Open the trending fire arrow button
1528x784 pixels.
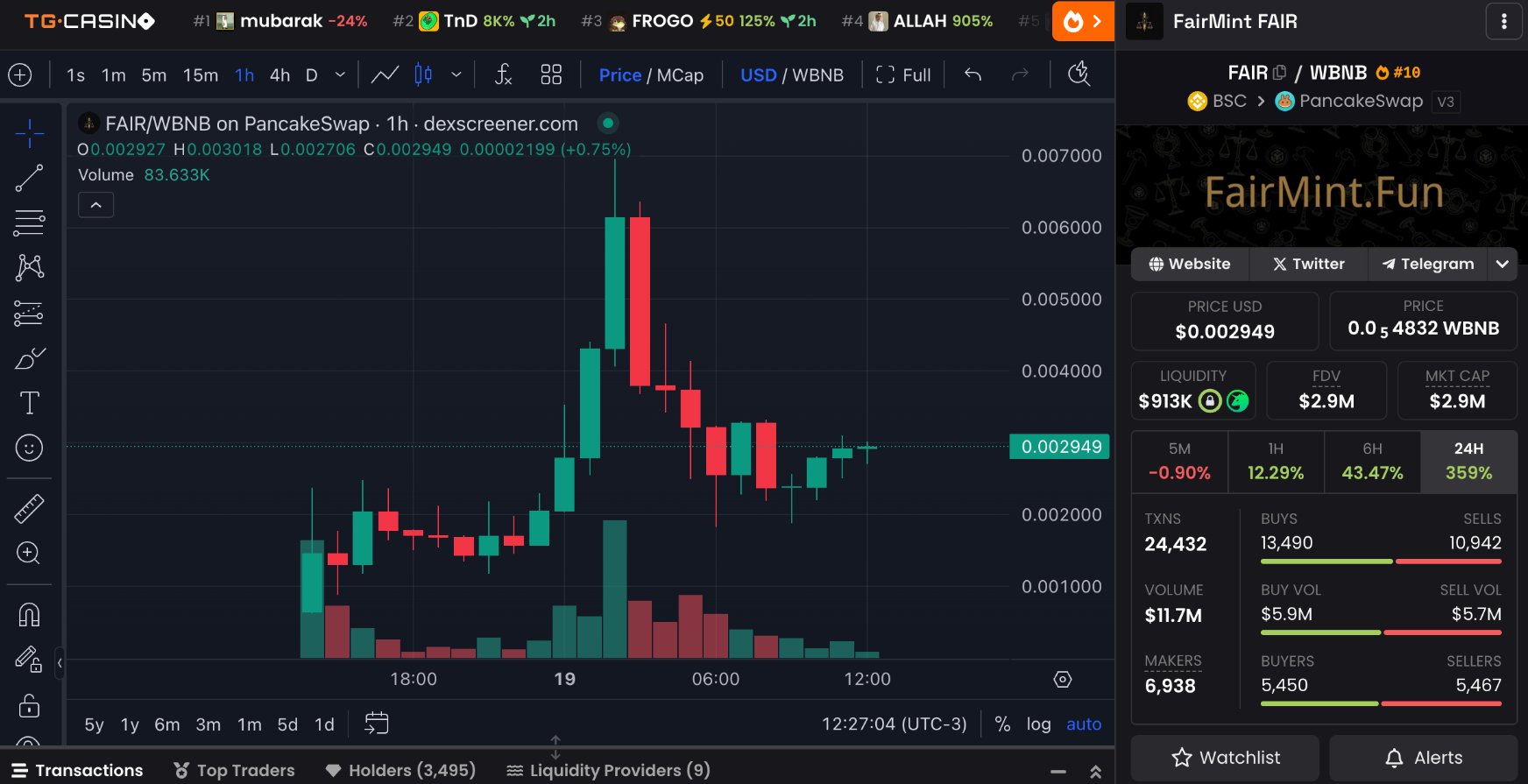click(x=1083, y=21)
